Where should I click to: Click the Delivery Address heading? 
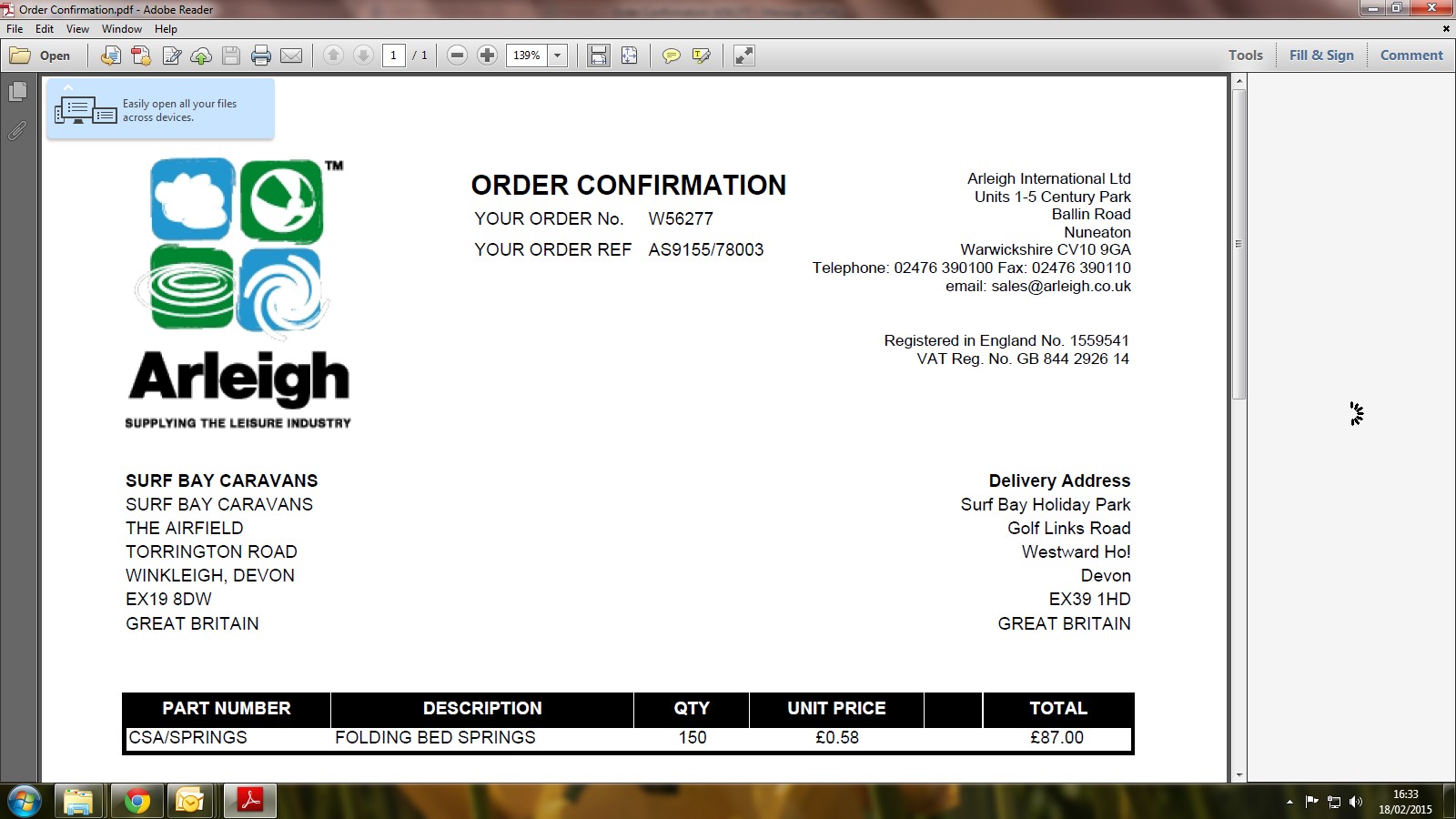(1059, 480)
